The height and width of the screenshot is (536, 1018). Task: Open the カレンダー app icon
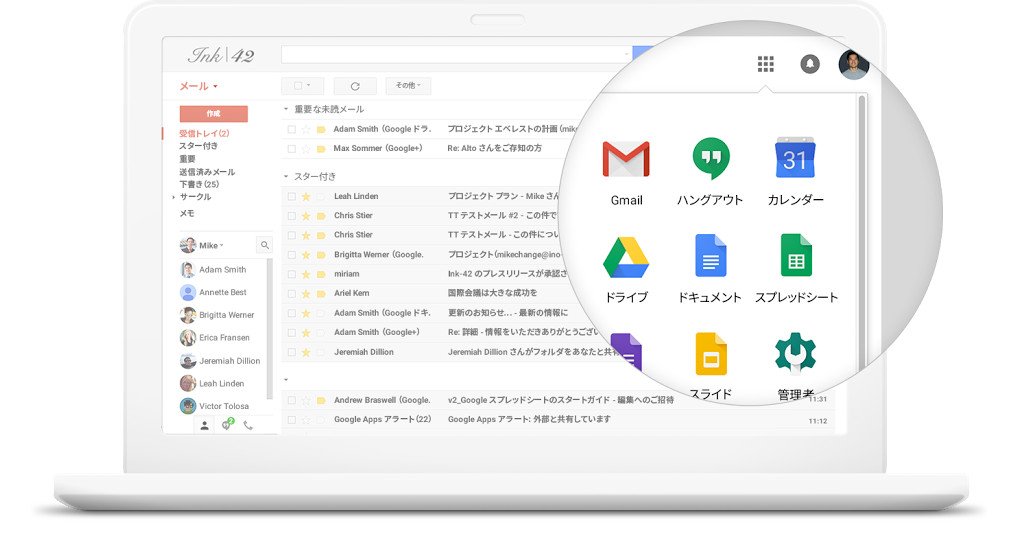pos(795,158)
